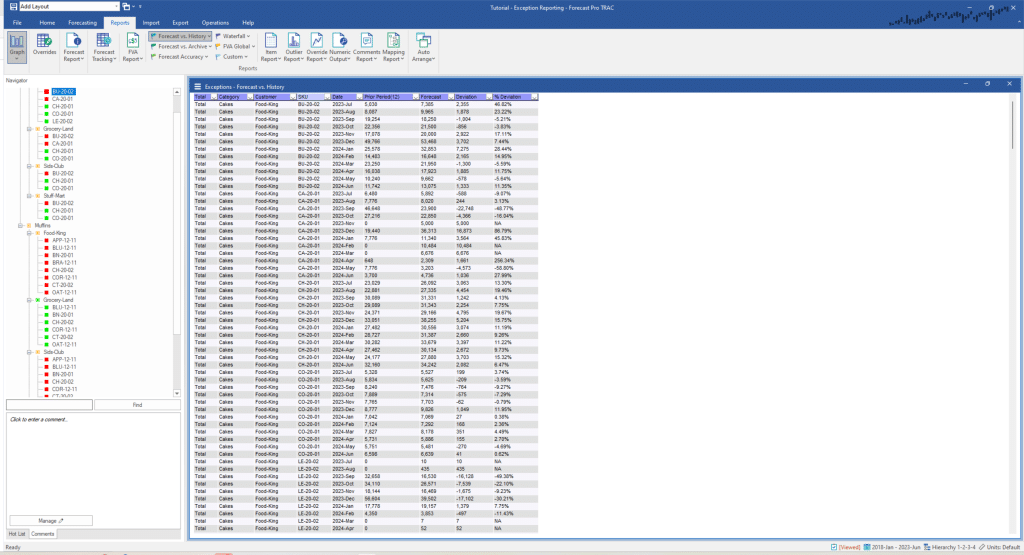Open filter dropdown on % Deviation column
The height and width of the screenshot is (555, 1024).
click(x=534, y=97)
